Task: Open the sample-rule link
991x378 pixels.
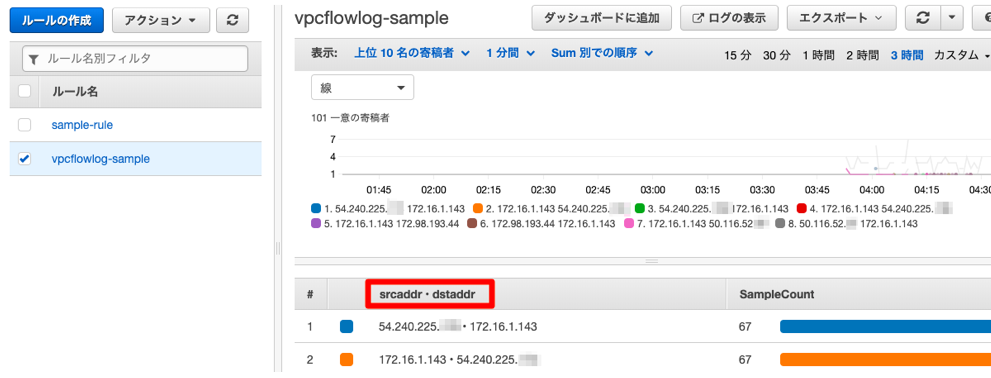Action: tap(82, 125)
